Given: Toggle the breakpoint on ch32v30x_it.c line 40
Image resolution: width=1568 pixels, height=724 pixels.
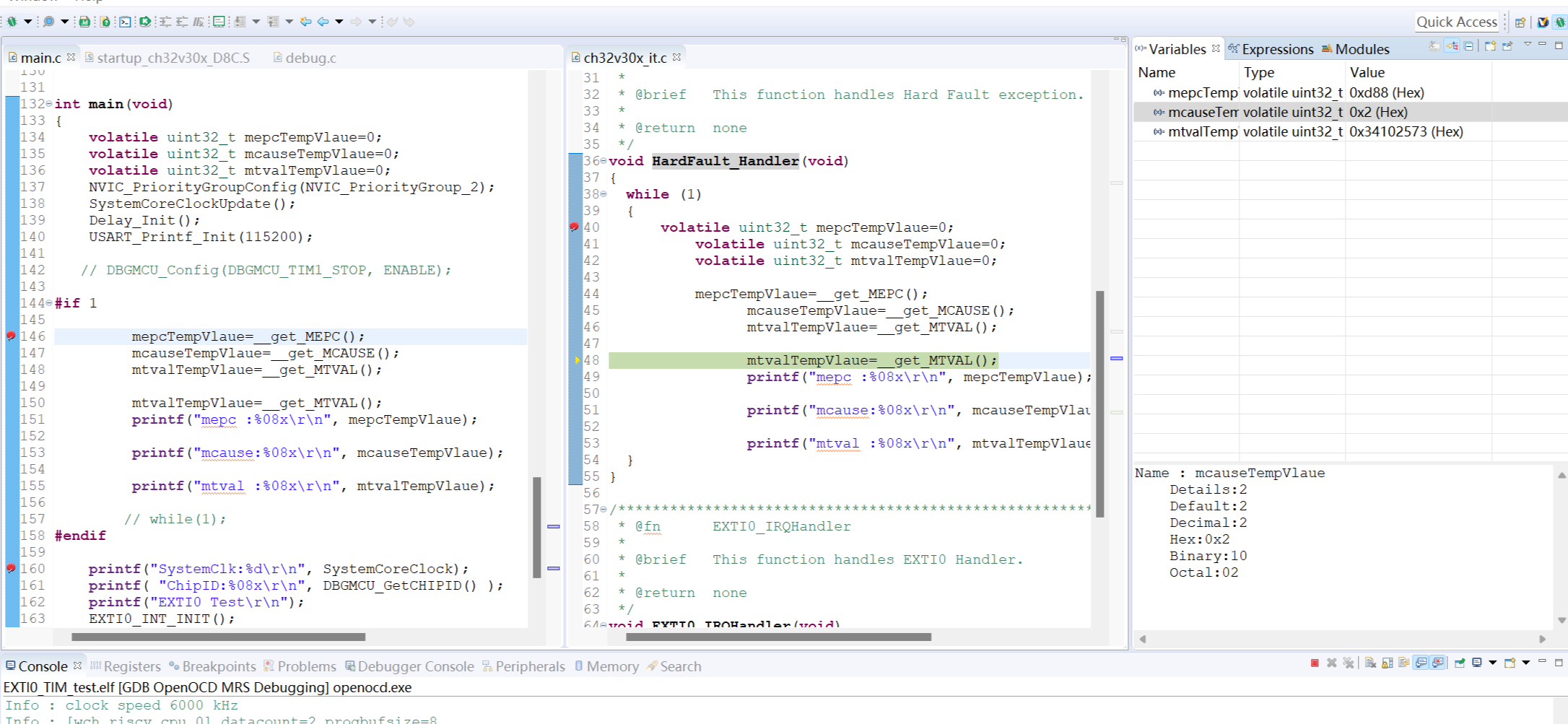Looking at the screenshot, I should (x=574, y=227).
